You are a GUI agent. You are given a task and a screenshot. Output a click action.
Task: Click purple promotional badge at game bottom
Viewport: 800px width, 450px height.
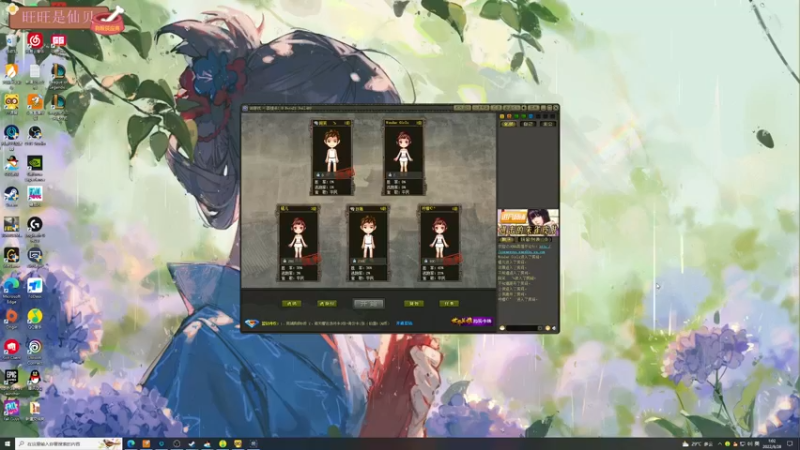[472, 321]
